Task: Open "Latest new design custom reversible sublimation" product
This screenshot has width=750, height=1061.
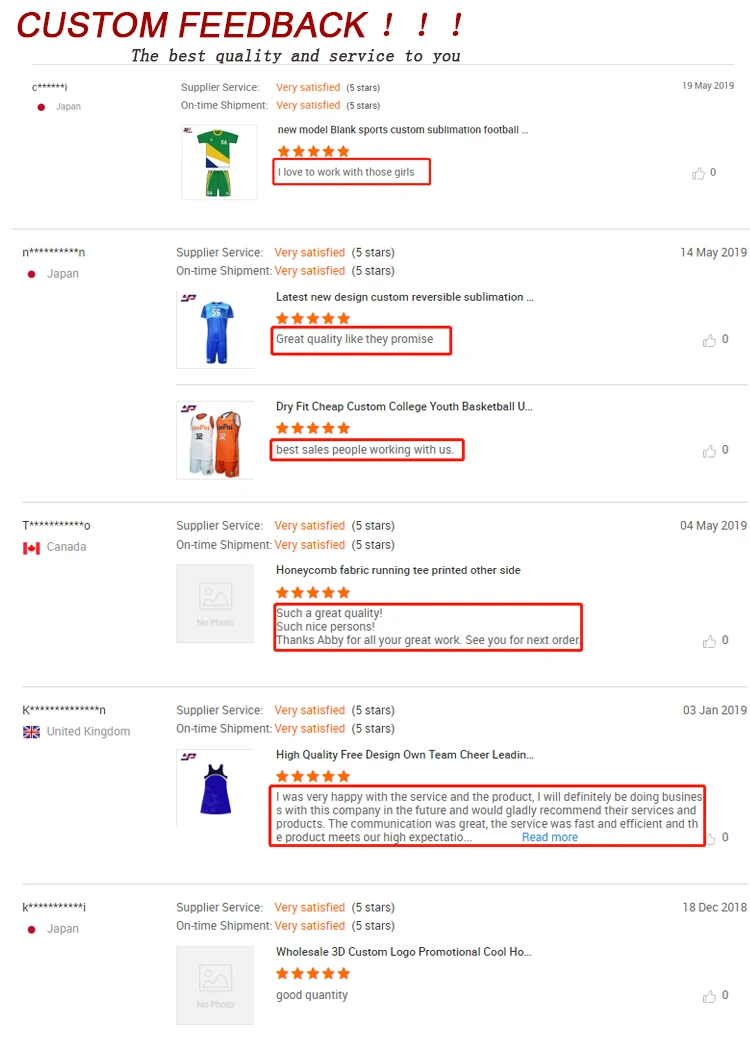Action: [x=404, y=297]
